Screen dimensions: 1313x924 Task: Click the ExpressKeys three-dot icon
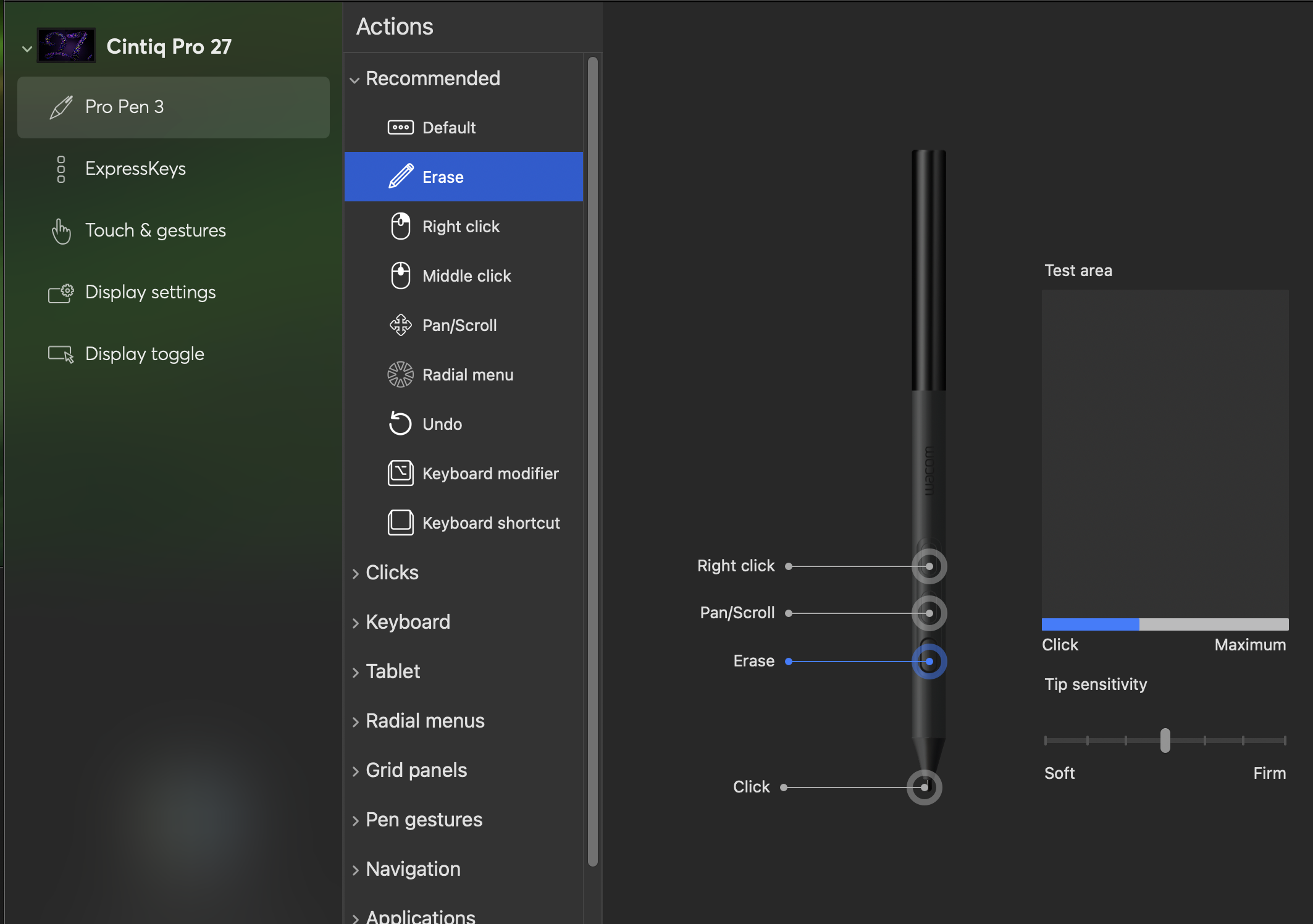click(61, 169)
